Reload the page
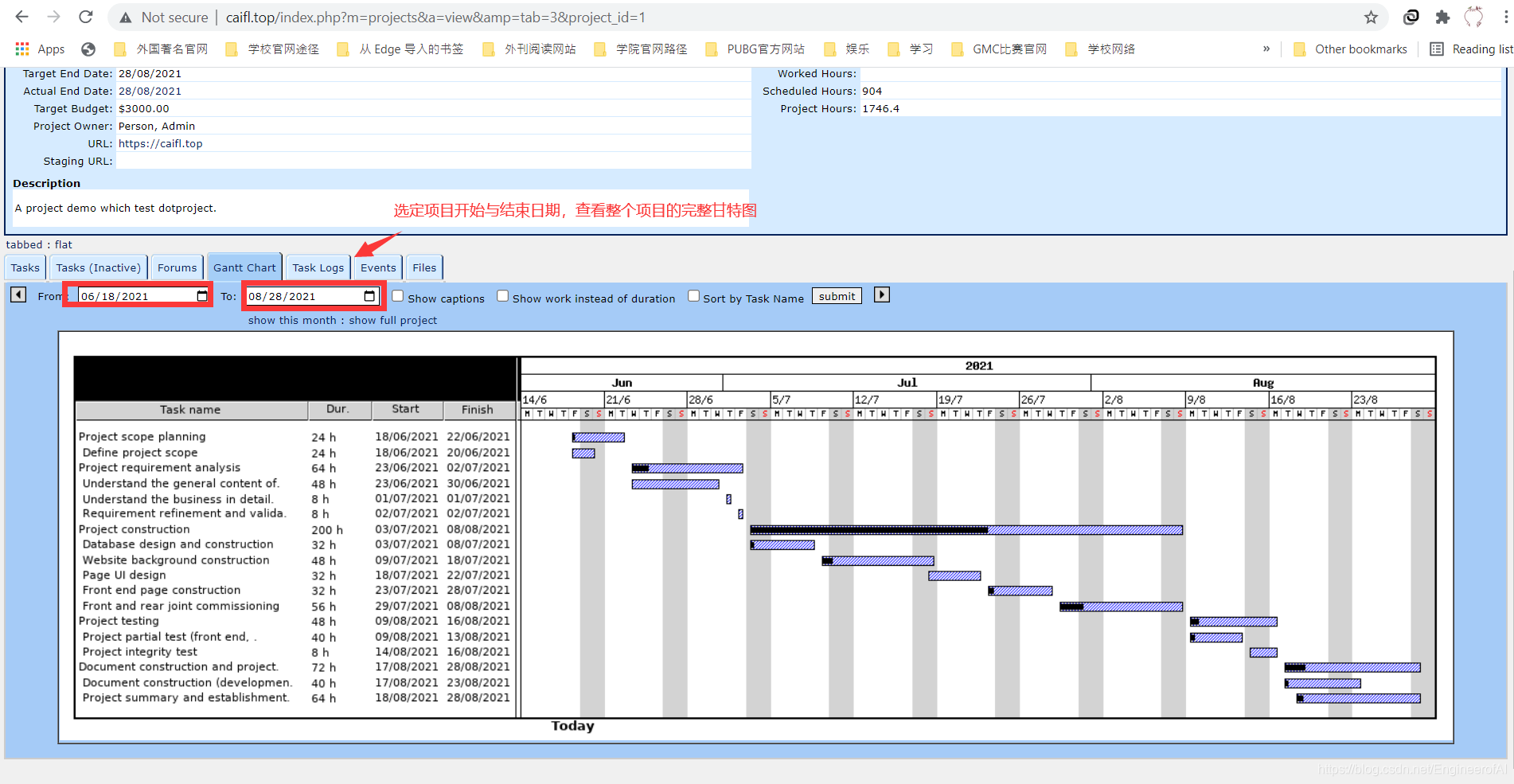The image size is (1514, 784). (x=86, y=17)
